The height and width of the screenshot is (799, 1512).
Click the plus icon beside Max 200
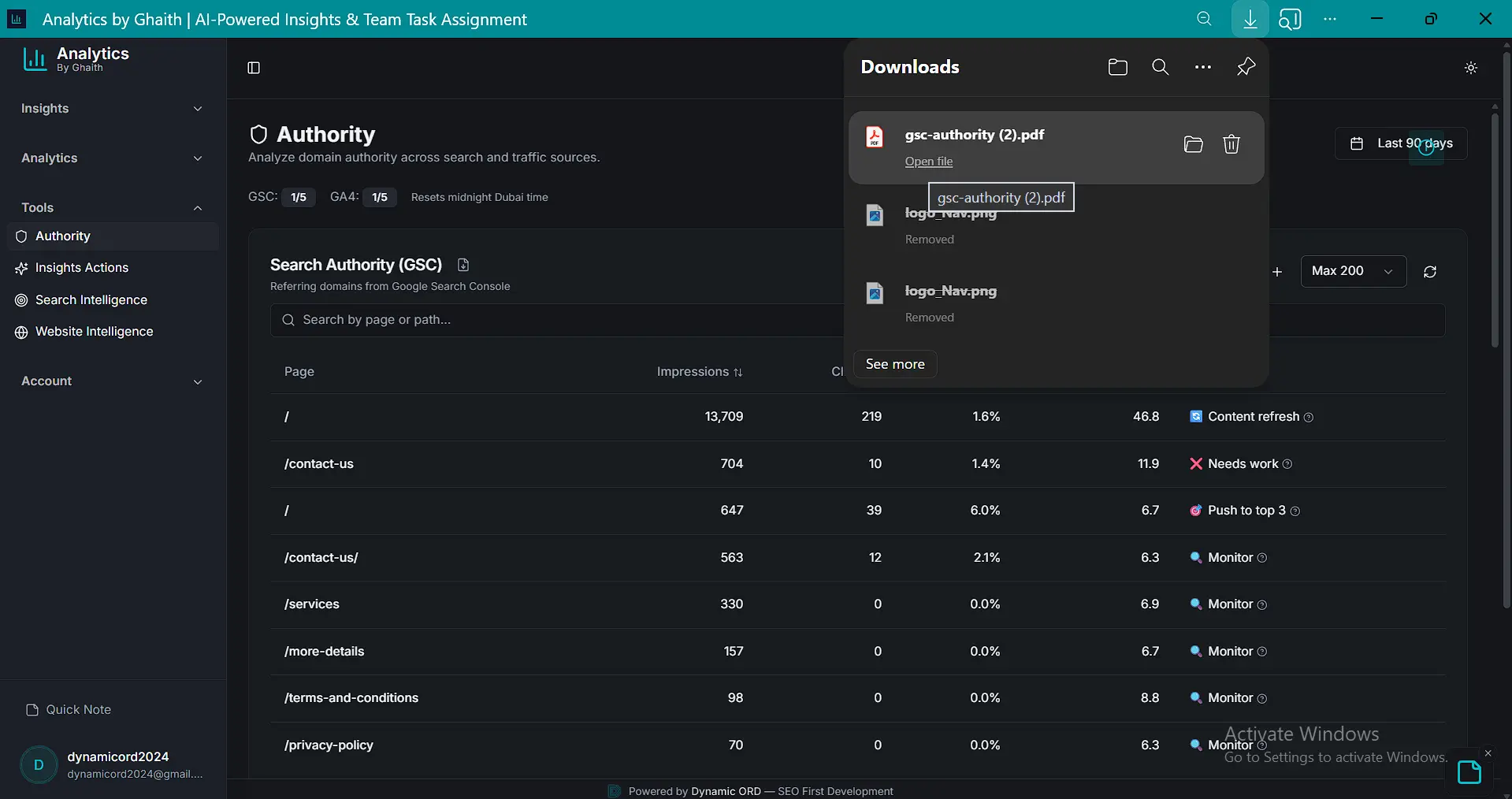click(x=1276, y=272)
